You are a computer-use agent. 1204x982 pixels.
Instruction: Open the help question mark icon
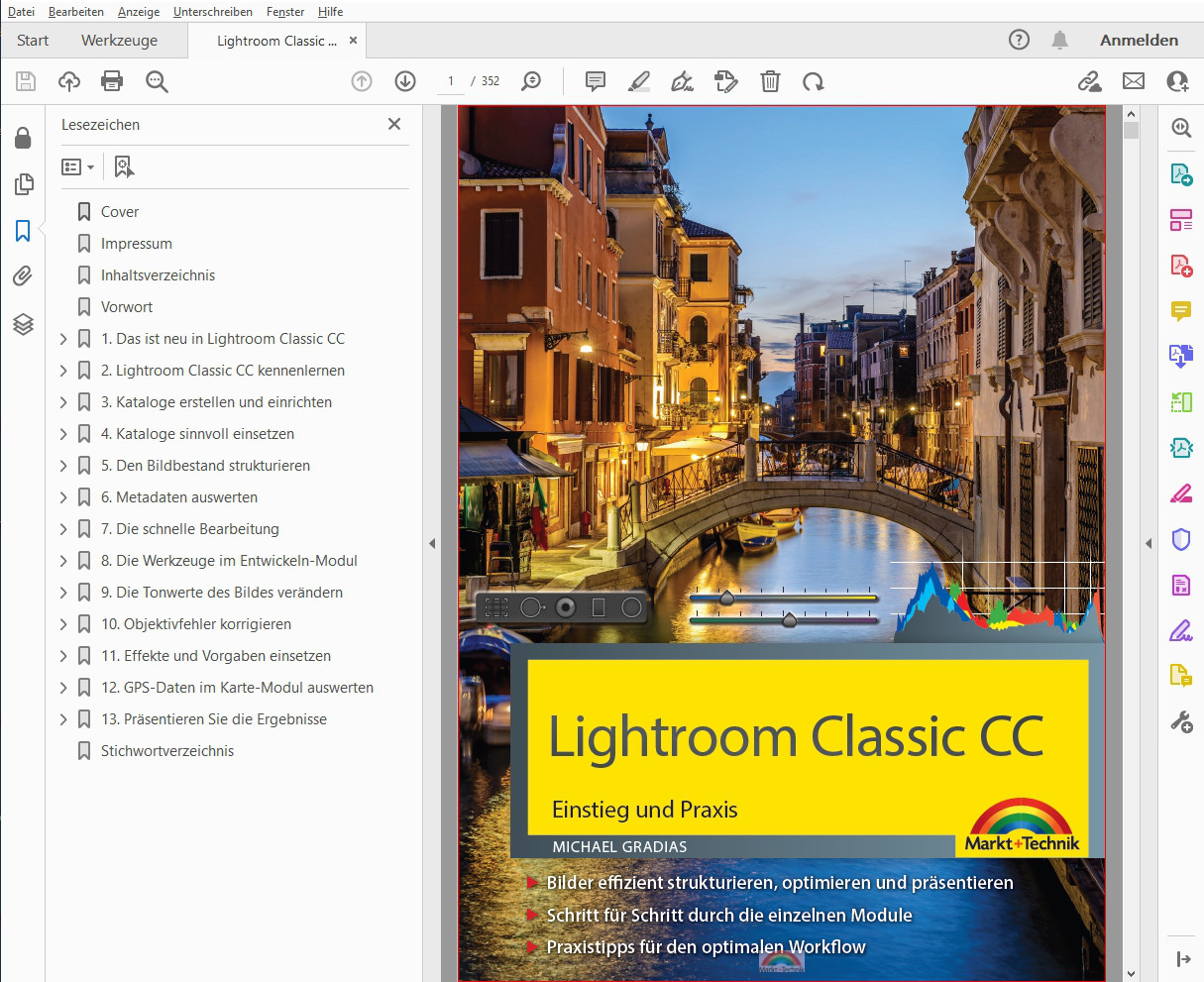pos(1019,40)
